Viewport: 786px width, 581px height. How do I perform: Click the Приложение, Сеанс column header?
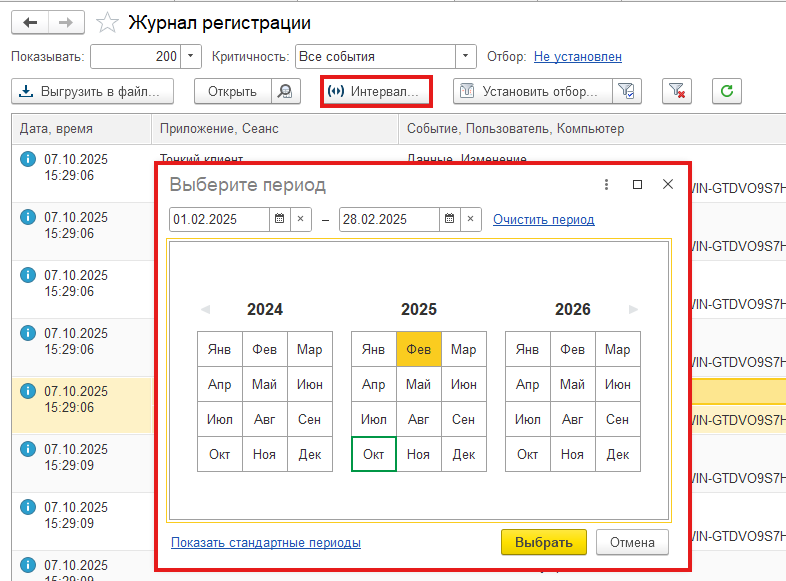click(275, 129)
